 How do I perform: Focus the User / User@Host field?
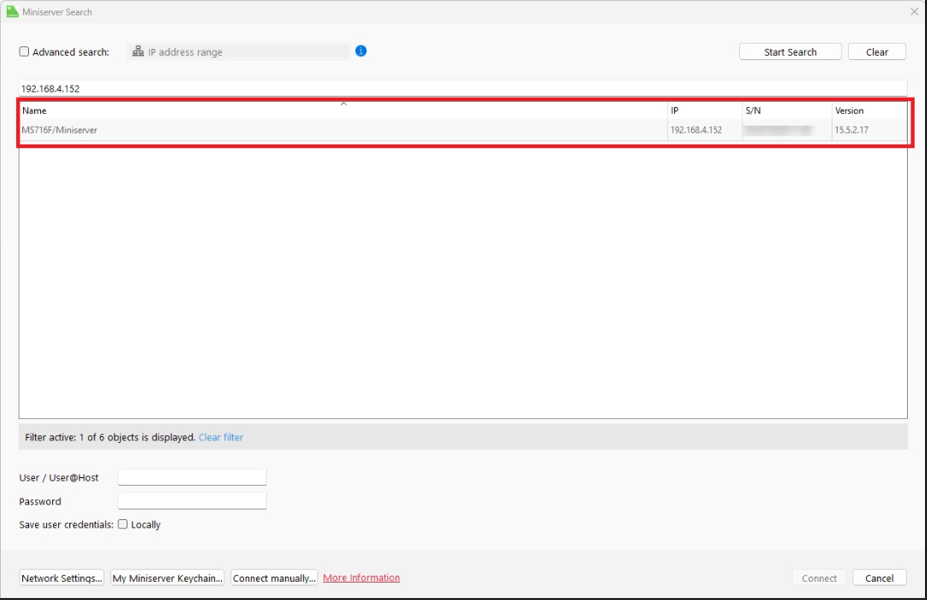(192, 477)
